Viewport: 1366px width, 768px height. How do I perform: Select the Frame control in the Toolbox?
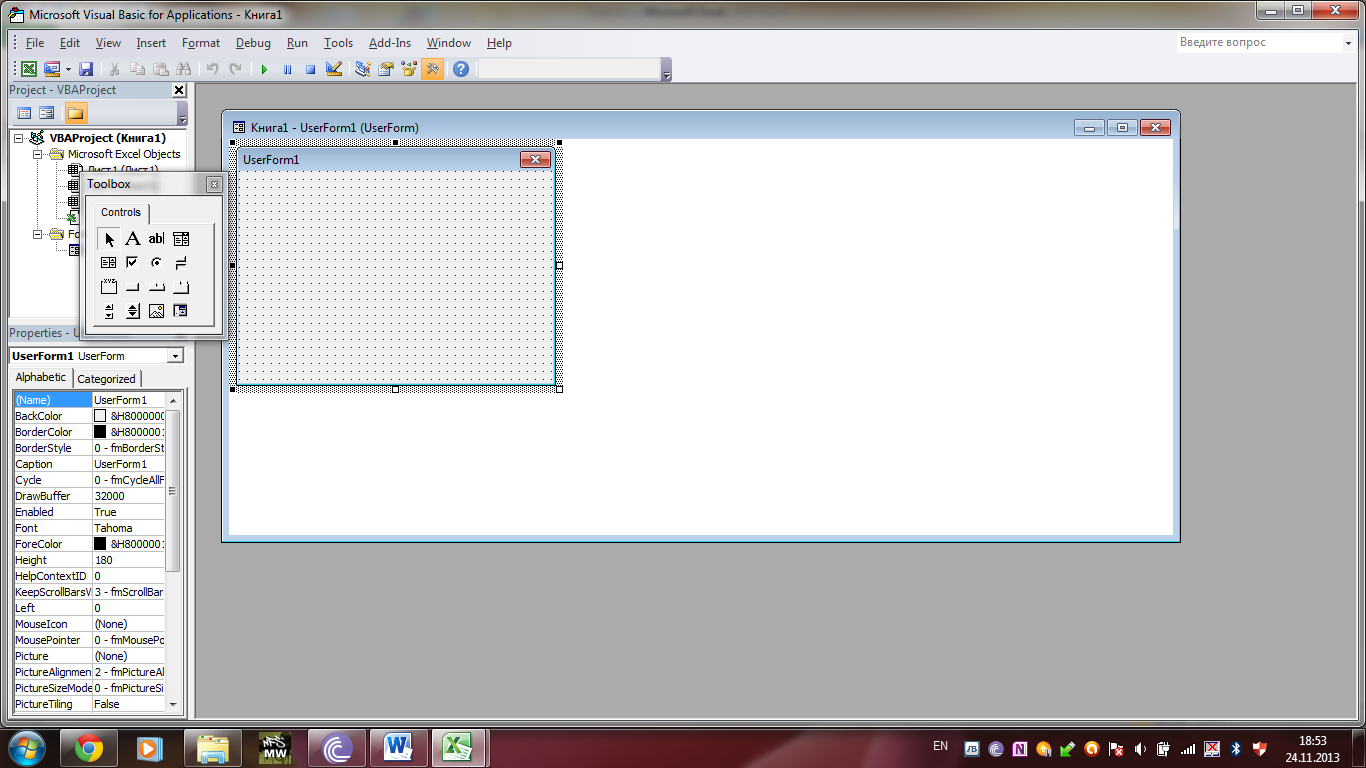(x=108, y=287)
